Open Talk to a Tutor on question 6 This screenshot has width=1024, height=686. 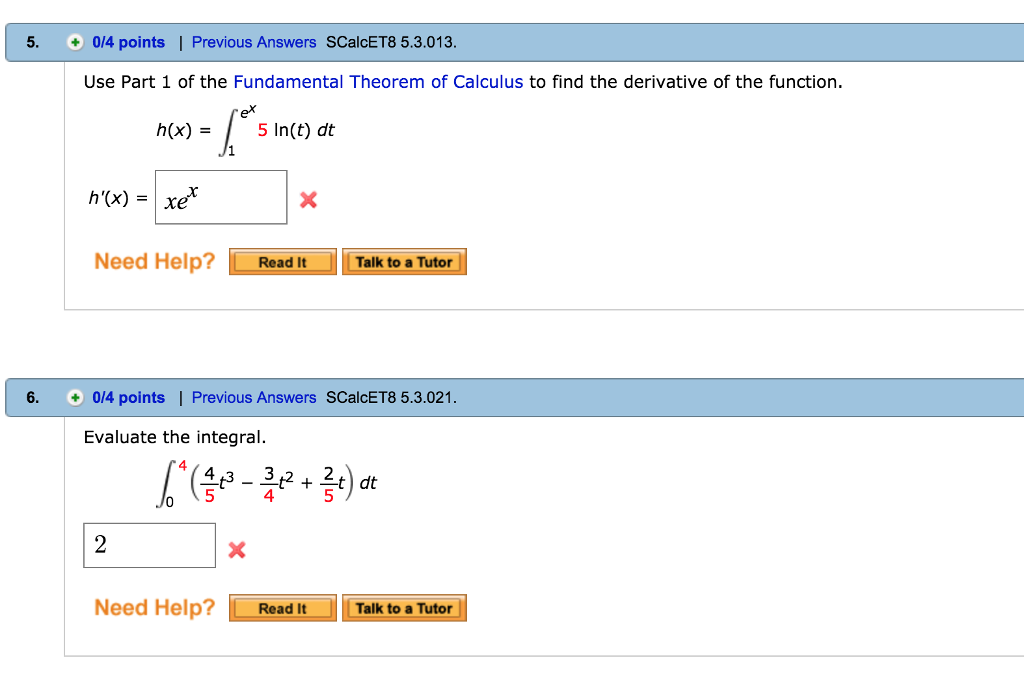click(x=404, y=607)
